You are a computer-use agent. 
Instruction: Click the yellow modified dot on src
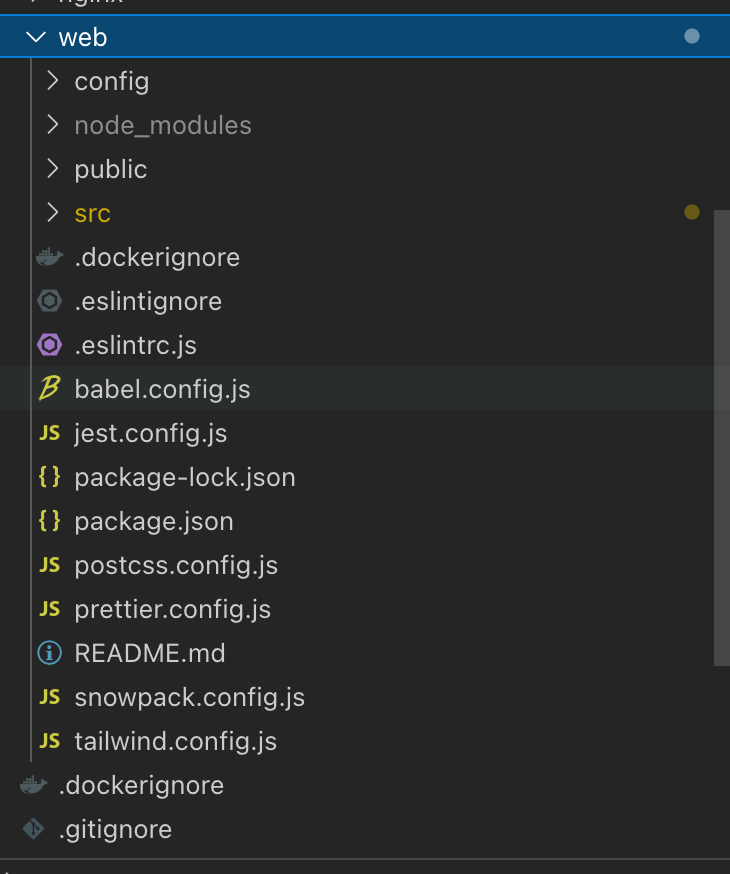coord(692,212)
